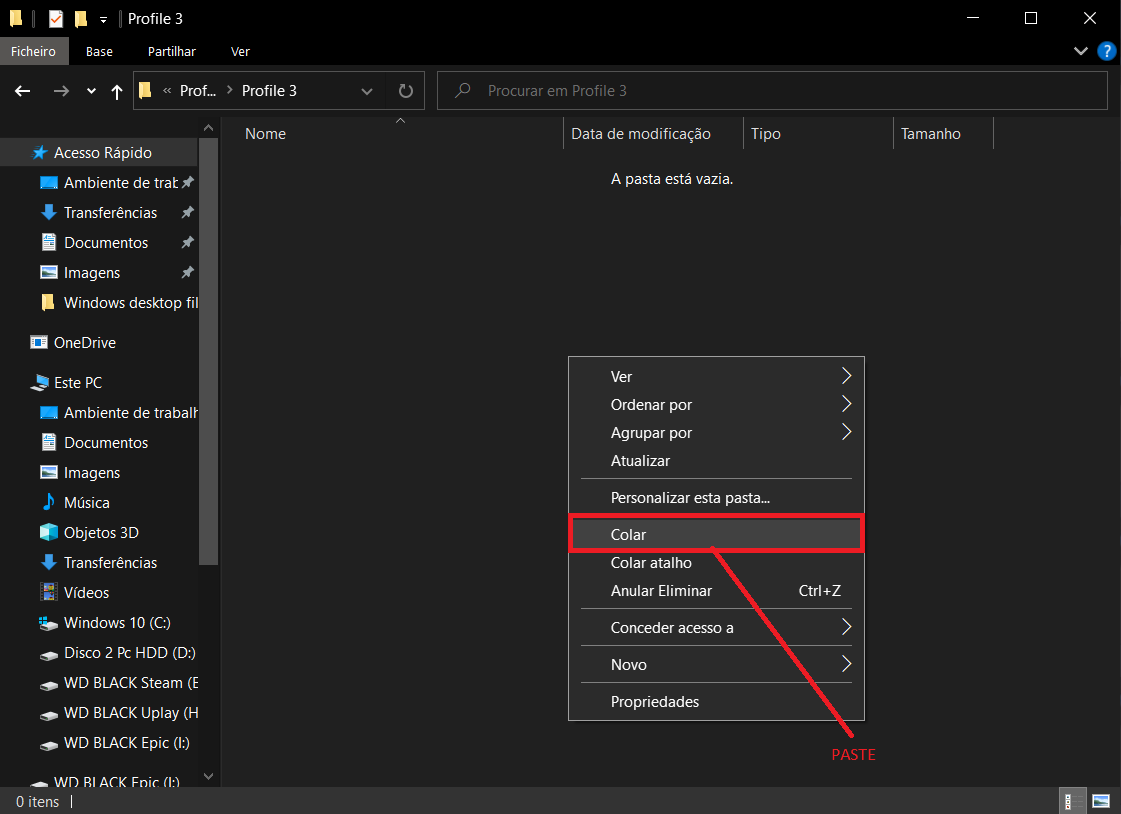Screen dimensions: 1121x814
Task: Choose Propriedades from the context menu
Action: click(x=655, y=702)
